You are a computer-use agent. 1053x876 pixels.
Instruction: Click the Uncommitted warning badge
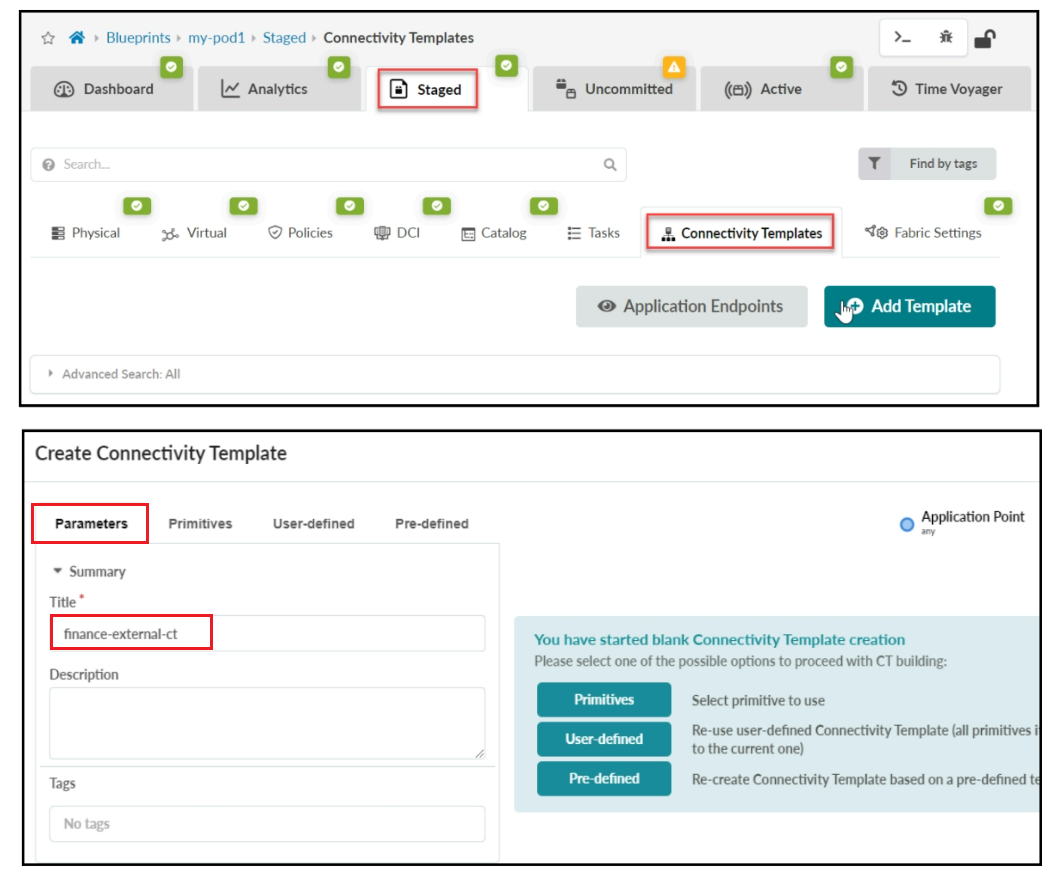[674, 66]
